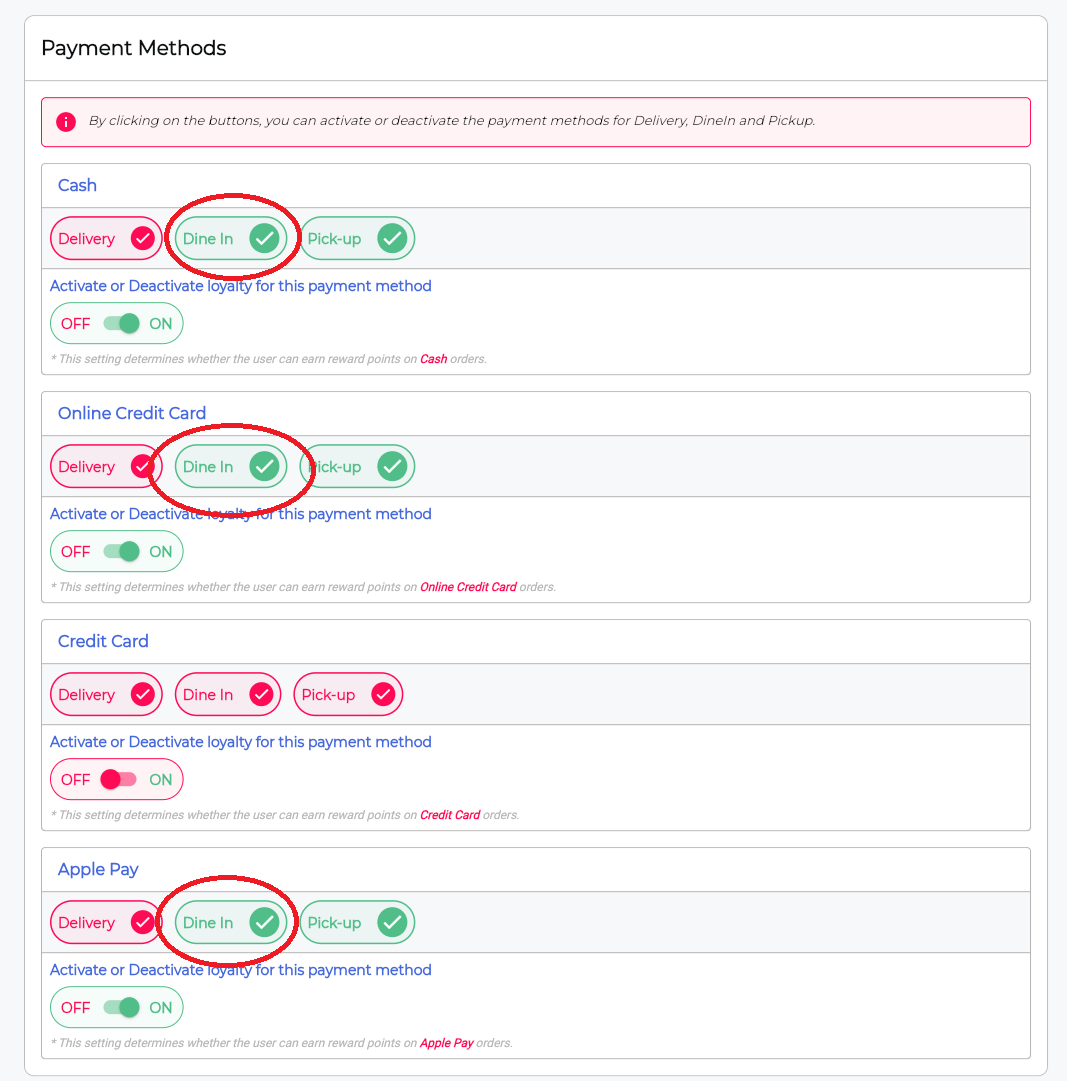Enable Credit Card loyalty switch
Screen dimensions: 1067x1081
click(119, 780)
